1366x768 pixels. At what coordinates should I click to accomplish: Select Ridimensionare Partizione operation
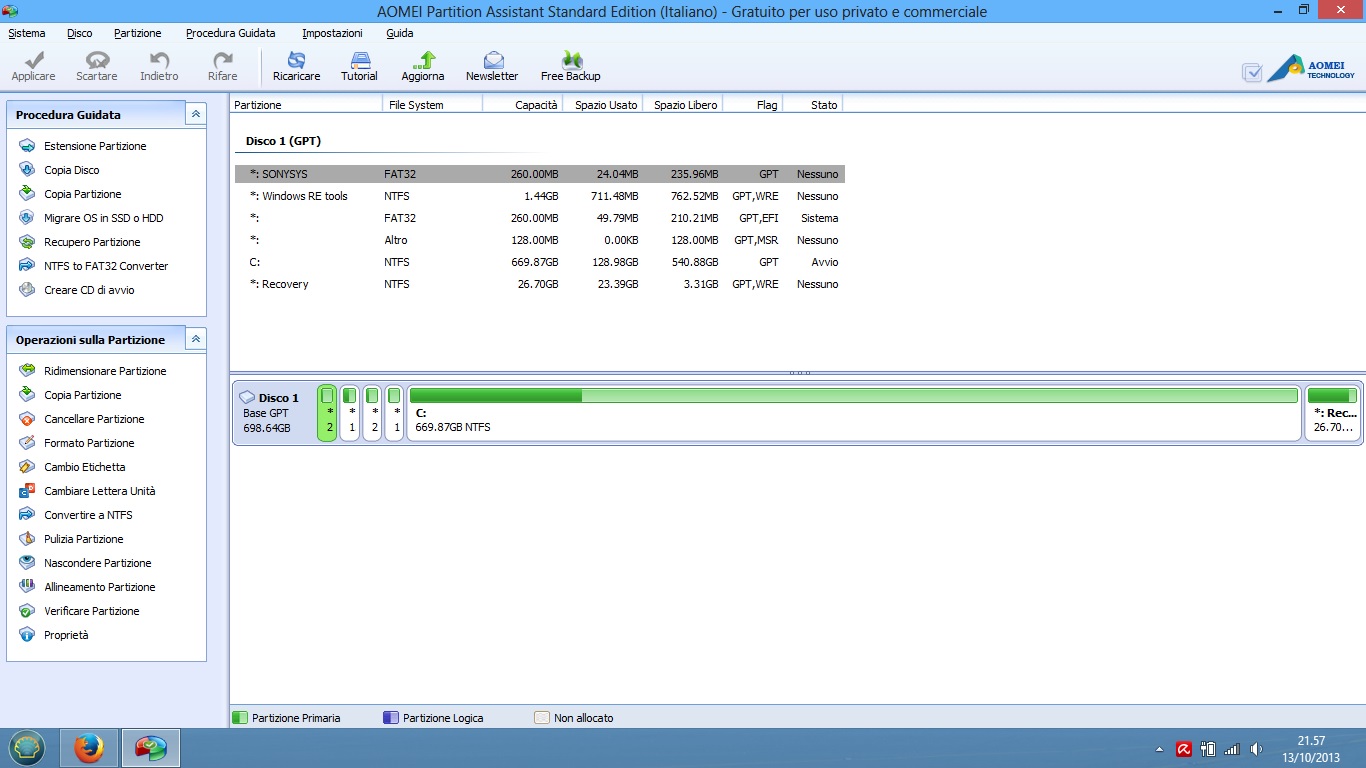pyautogui.click(x=105, y=371)
